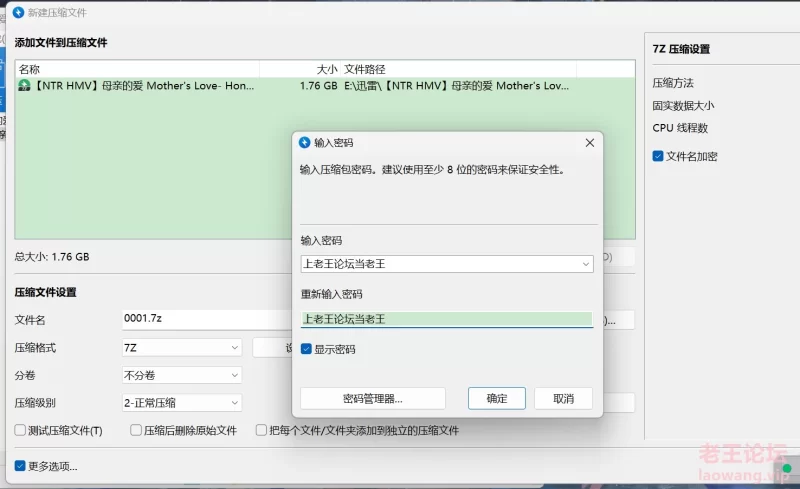
Task: Click the CPU 线程数 setting label
Action: click(x=680, y=128)
